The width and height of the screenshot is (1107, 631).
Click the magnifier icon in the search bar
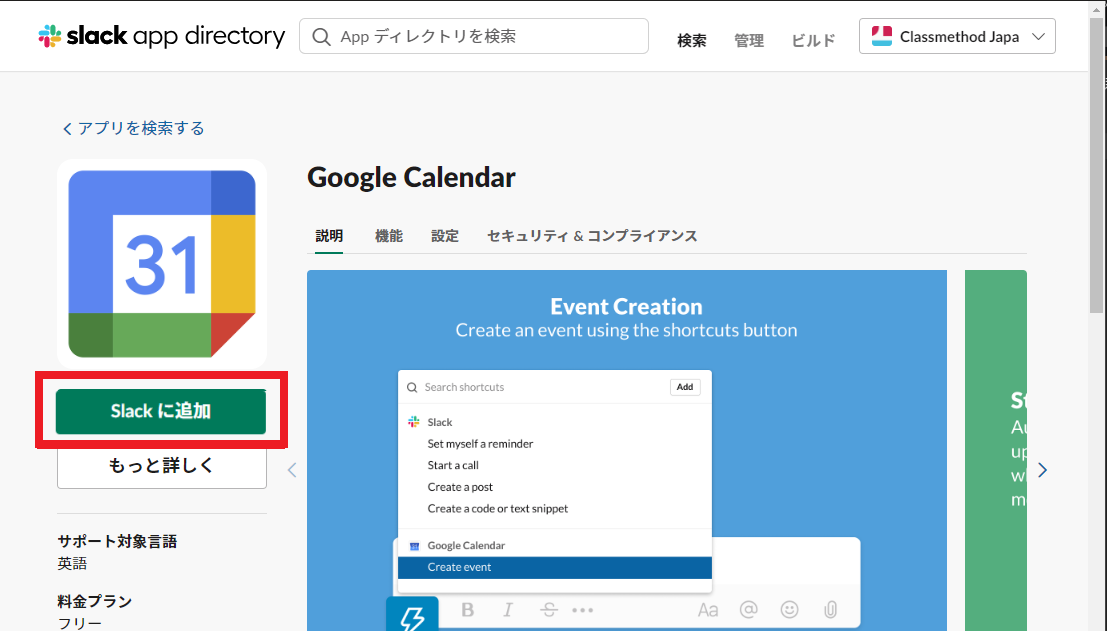(320, 35)
